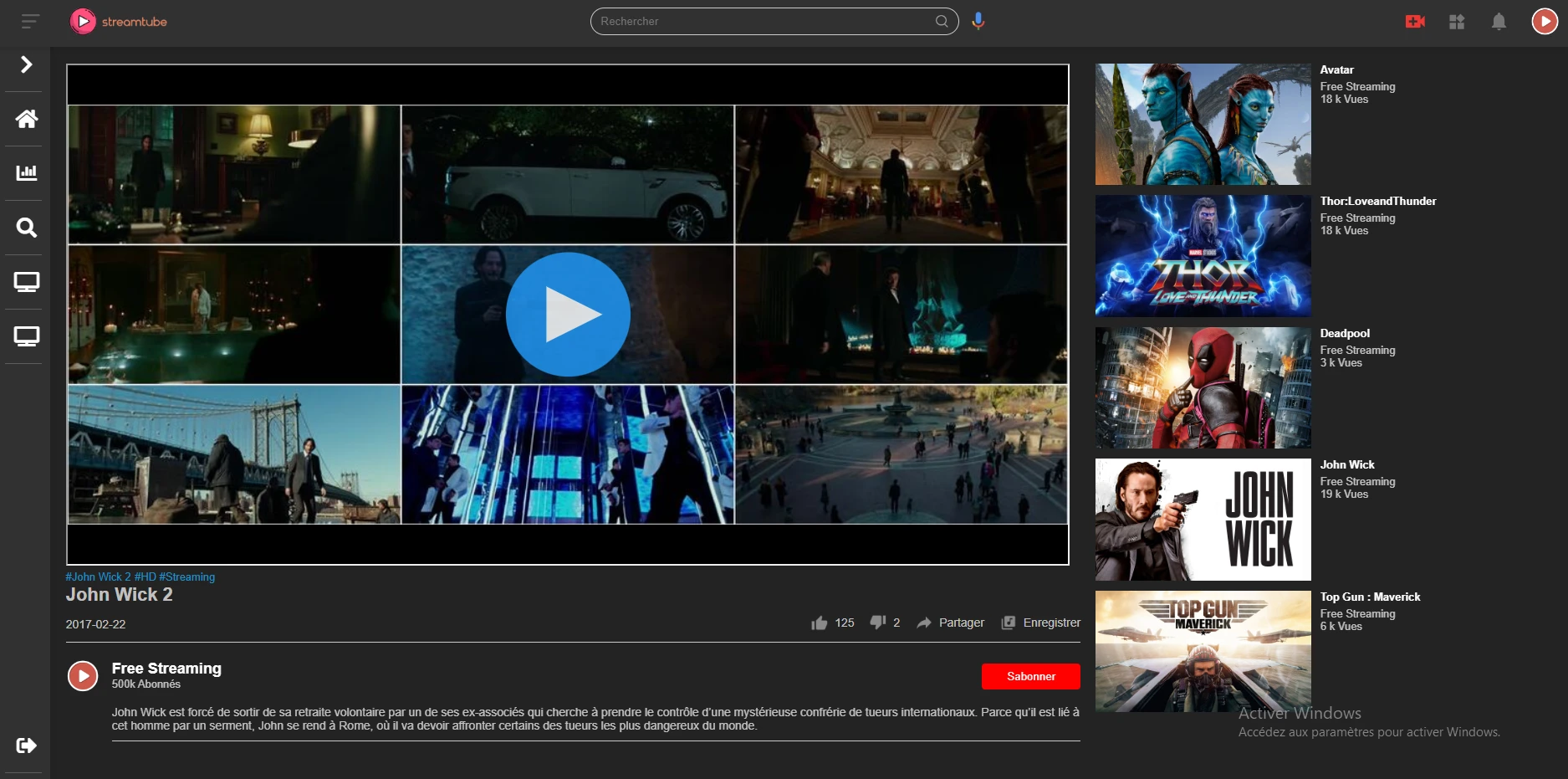Go to Home via sidebar house icon
The width and height of the screenshot is (1568, 779).
[26, 119]
